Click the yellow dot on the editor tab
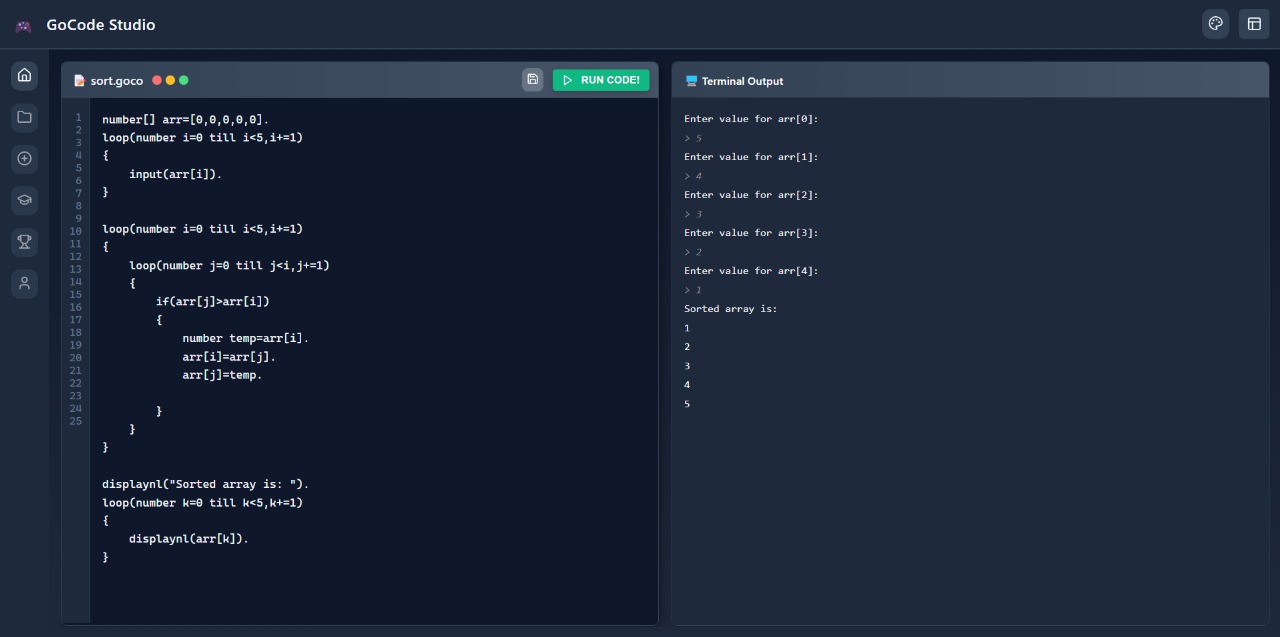The width and height of the screenshot is (1280, 637). click(x=169, y=80)
